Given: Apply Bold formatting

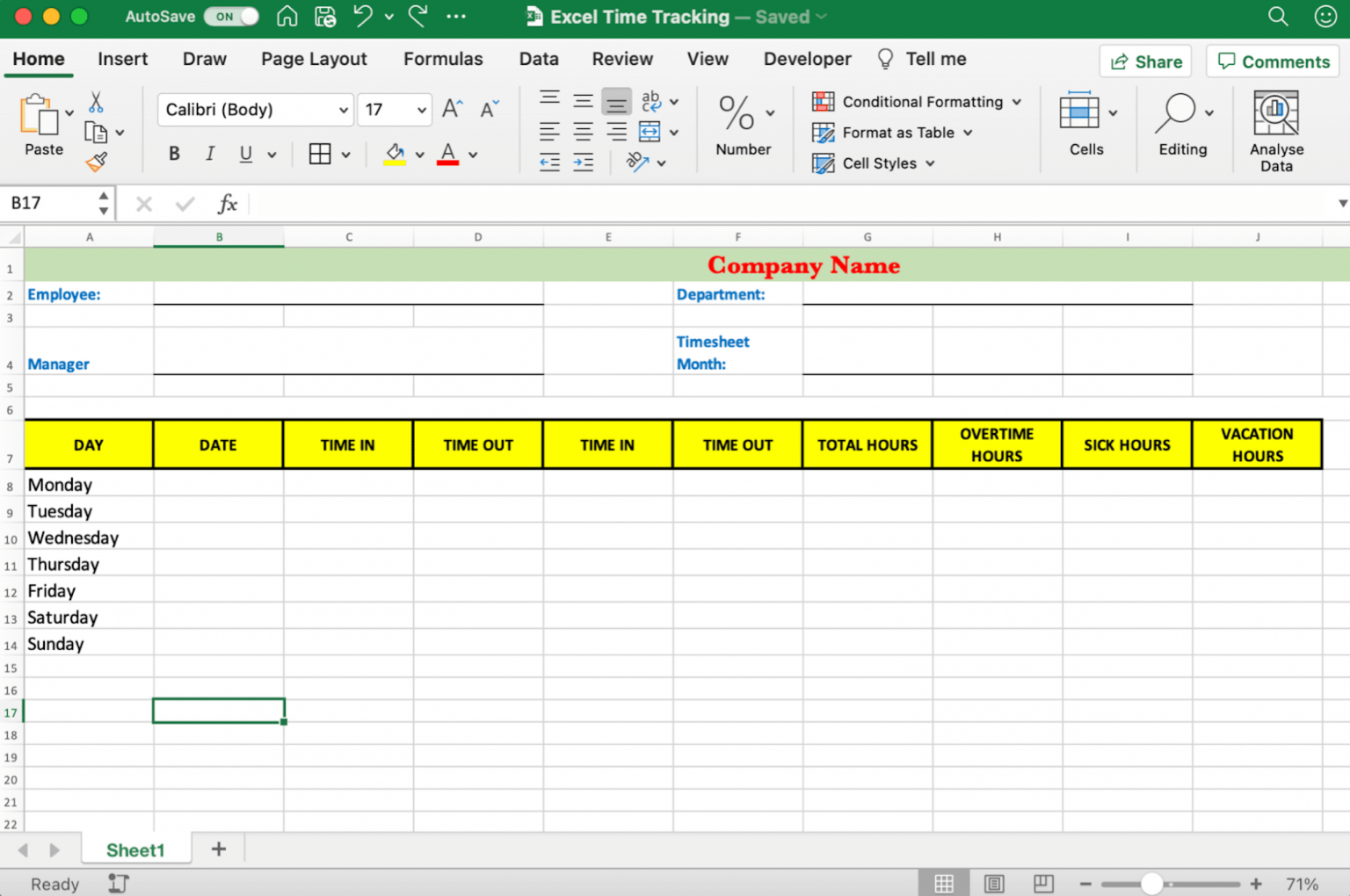Looking at the screenshot, I should tap(174, 154).
